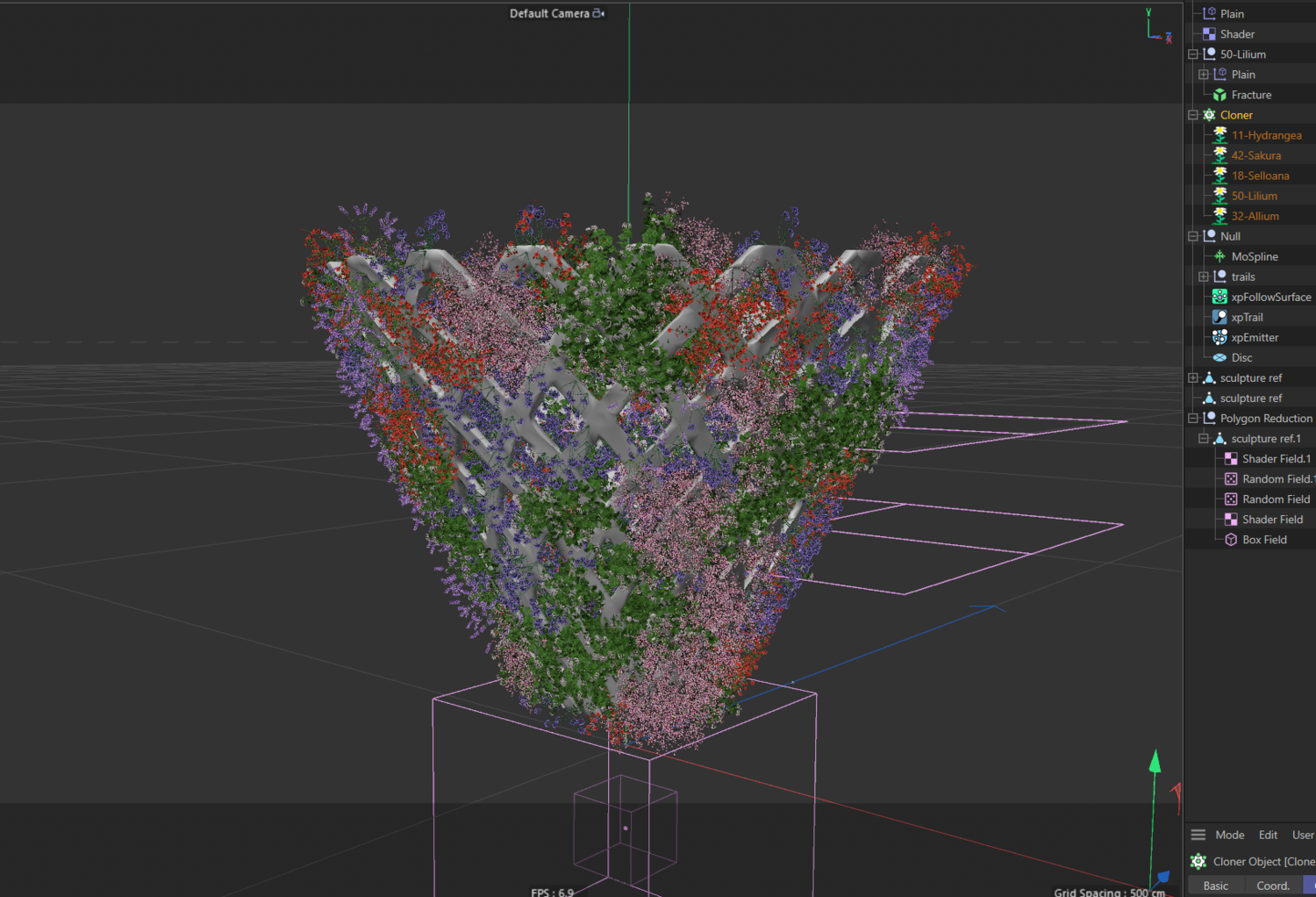The height and width of the screenshot is (897, 1316).
Task: Select the Cloner object icon in hierarchy
Action: coord(1209,115)
